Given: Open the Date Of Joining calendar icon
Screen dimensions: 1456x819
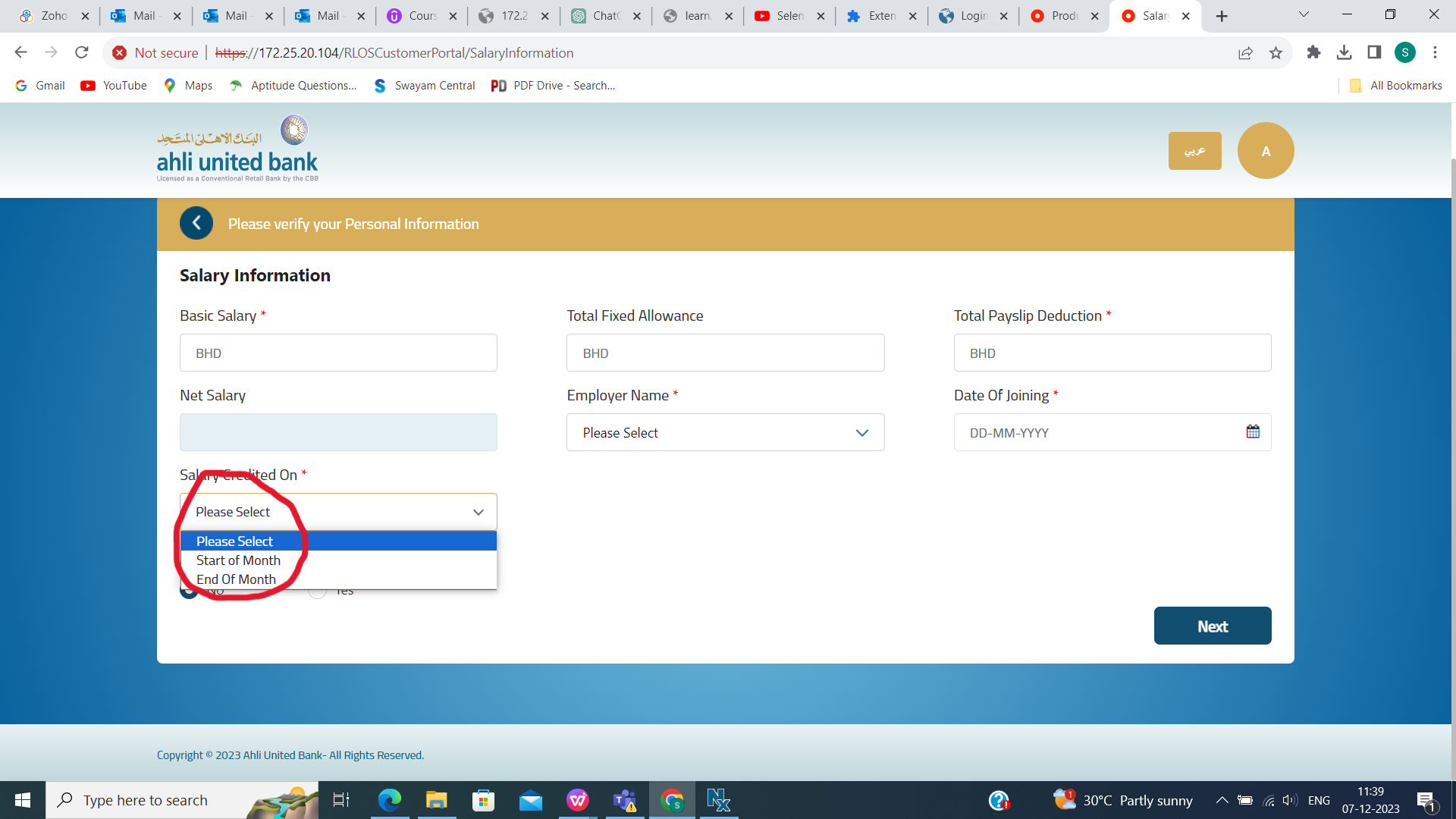Looking at the screenshot, I should (1253, 431).
